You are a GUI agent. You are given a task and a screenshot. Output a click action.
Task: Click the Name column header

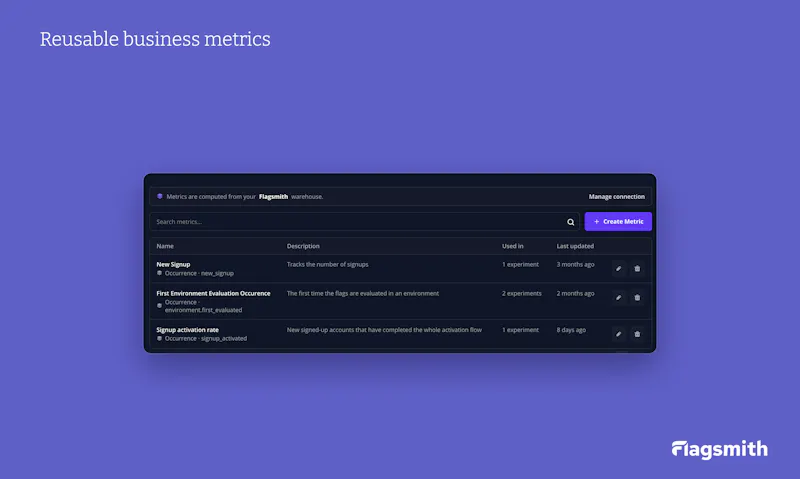[x=165, y=246]
